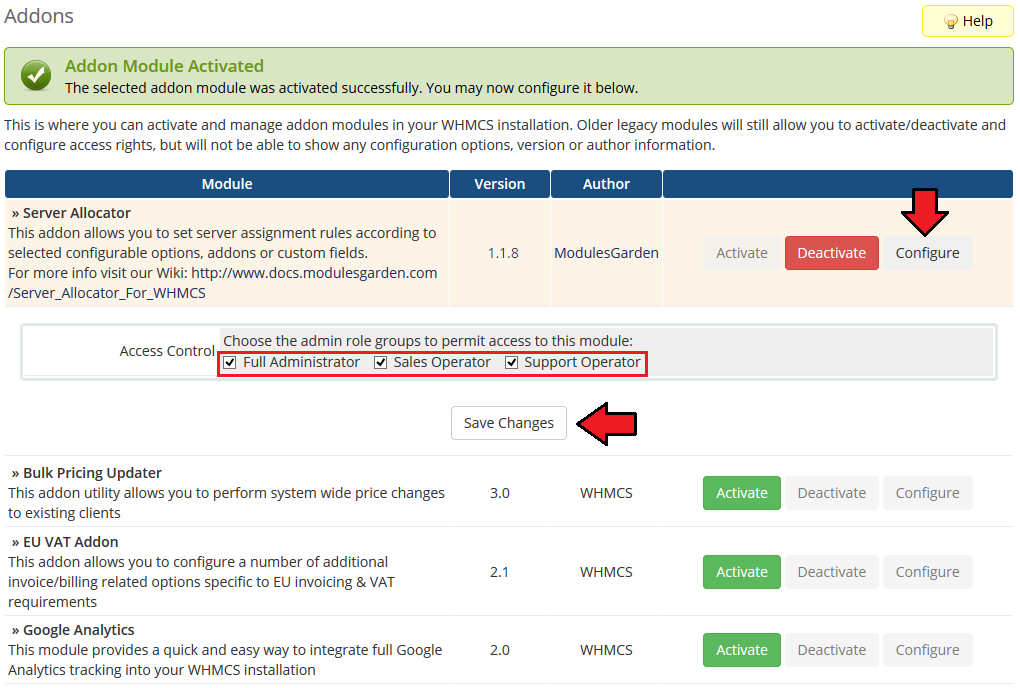This screenshot has width=1020, height=688.
Task: Activate the Google Analytics addon
Action: (742, 650)
